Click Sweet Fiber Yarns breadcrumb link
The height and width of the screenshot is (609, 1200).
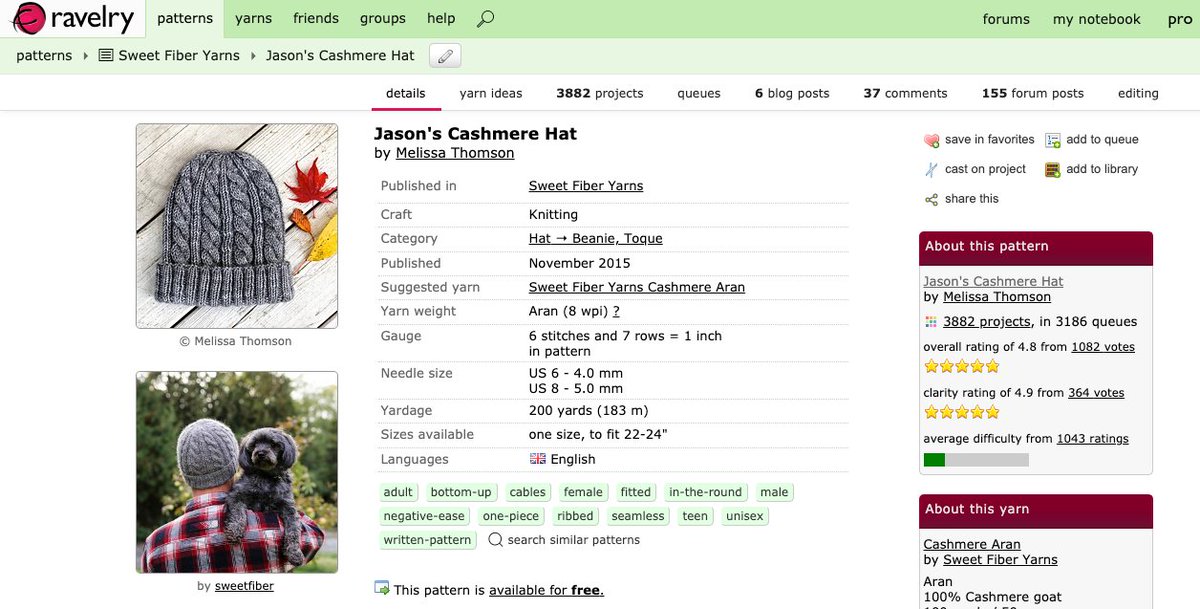click(179, 56)
